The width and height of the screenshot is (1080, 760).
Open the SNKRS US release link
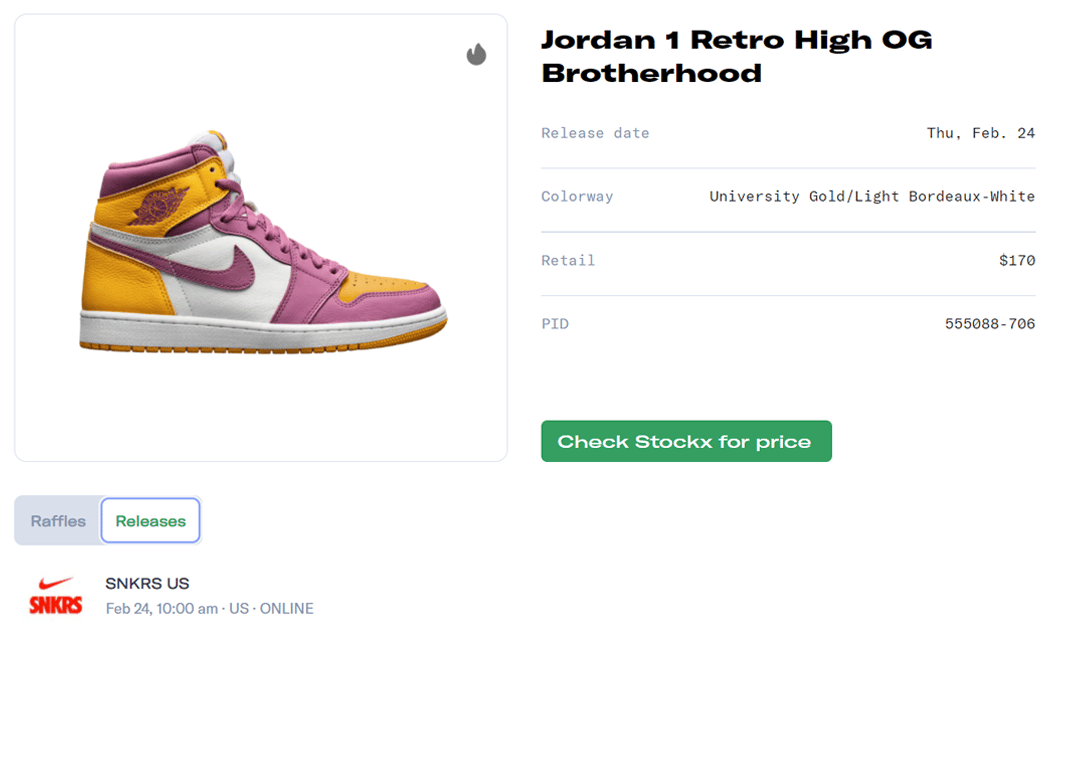tap(147, 584)
